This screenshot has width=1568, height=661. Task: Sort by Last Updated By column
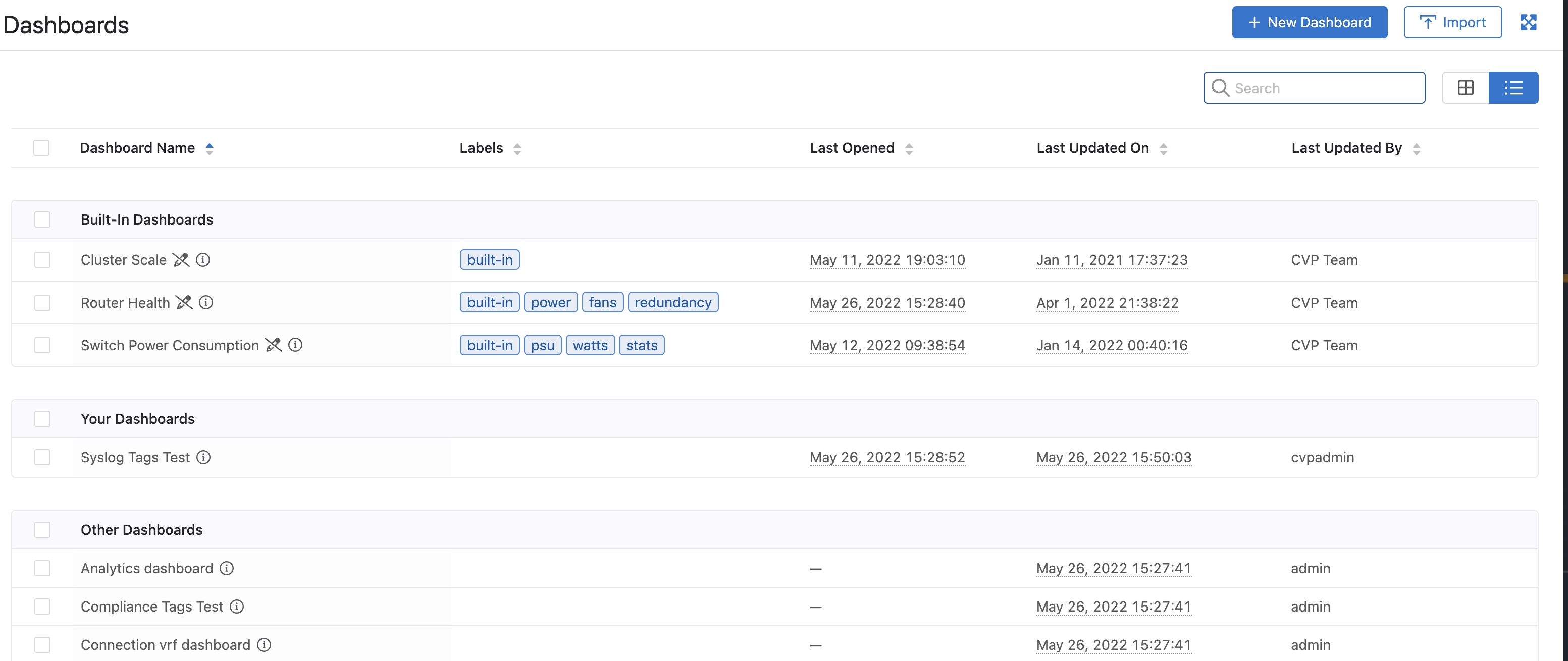[1416, 148]
